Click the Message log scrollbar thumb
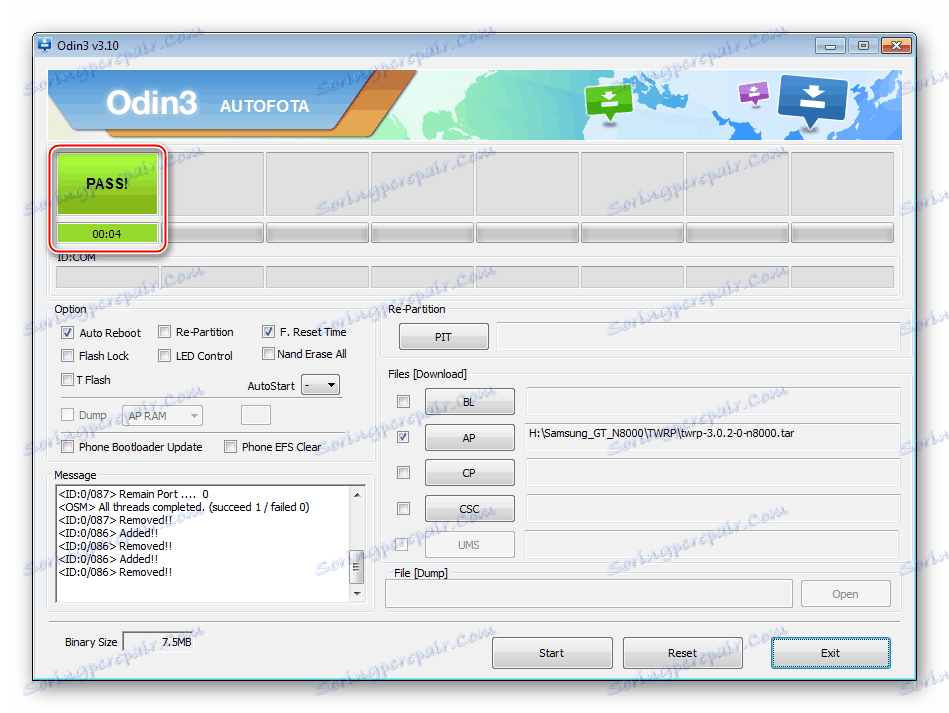 point(356,567)
